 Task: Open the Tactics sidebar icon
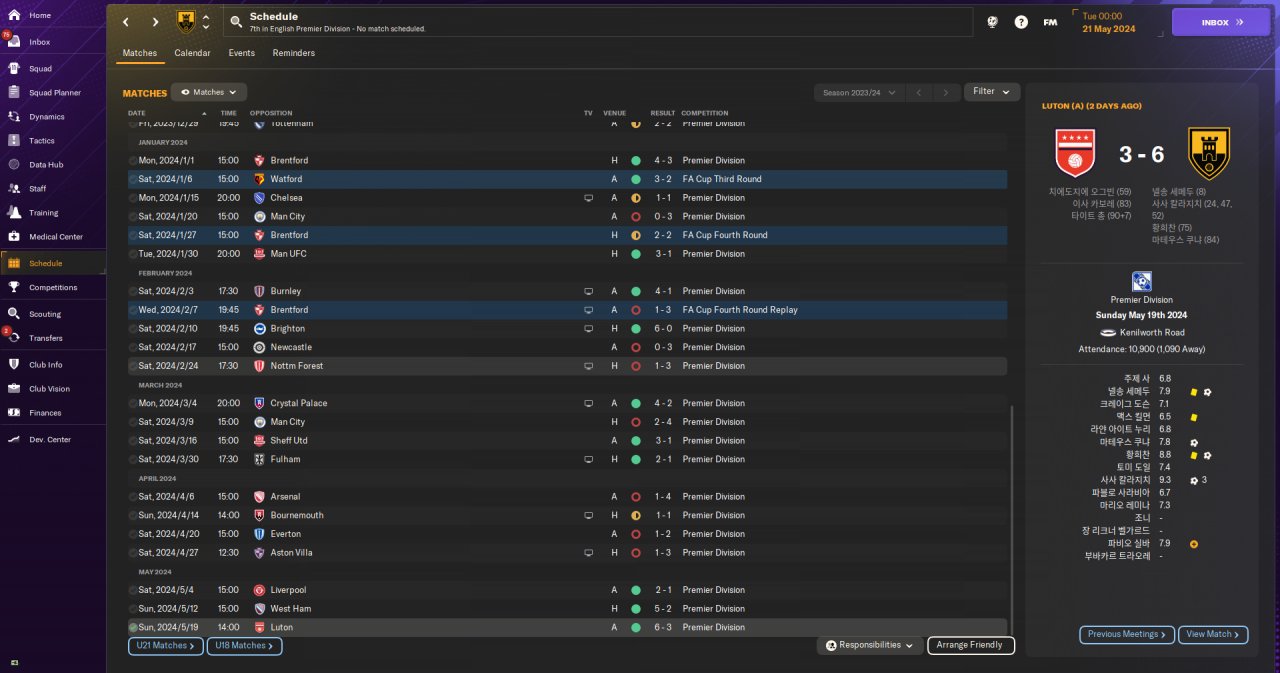14,141
